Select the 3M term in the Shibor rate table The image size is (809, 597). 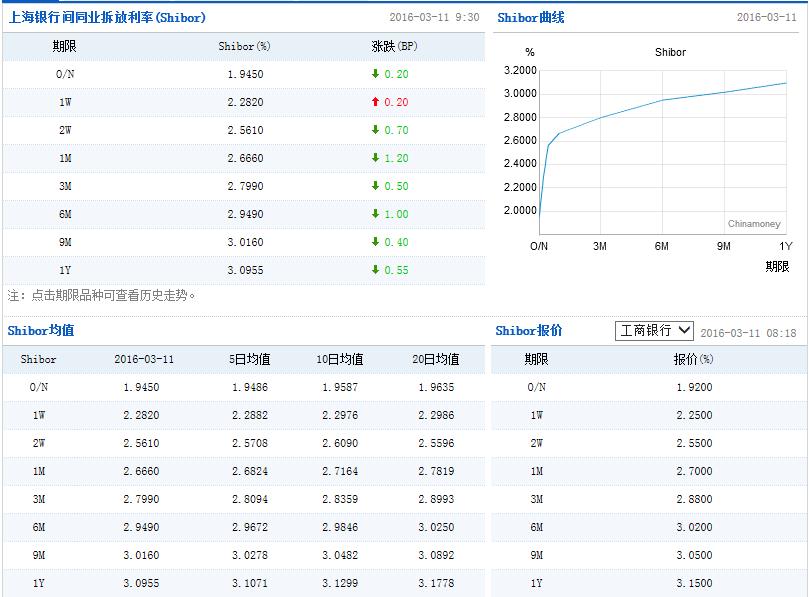tap(62, 186)
